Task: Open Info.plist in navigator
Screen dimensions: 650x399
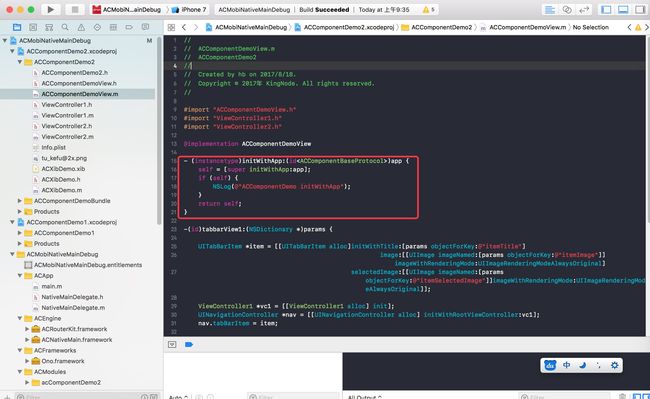Action: coord(53,148)
